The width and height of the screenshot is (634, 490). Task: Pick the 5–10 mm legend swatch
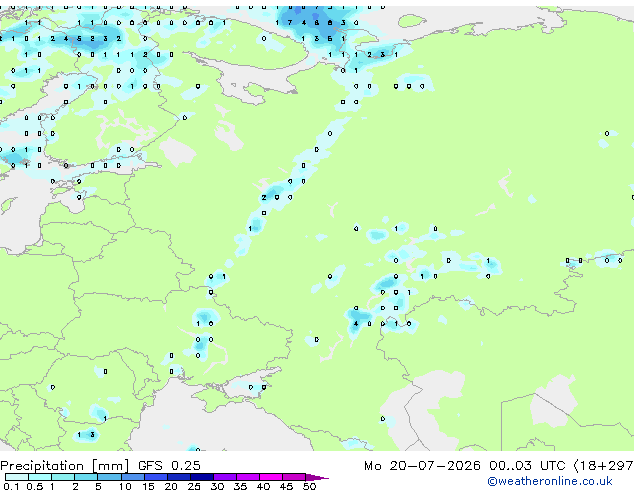[x=109, y=477]
